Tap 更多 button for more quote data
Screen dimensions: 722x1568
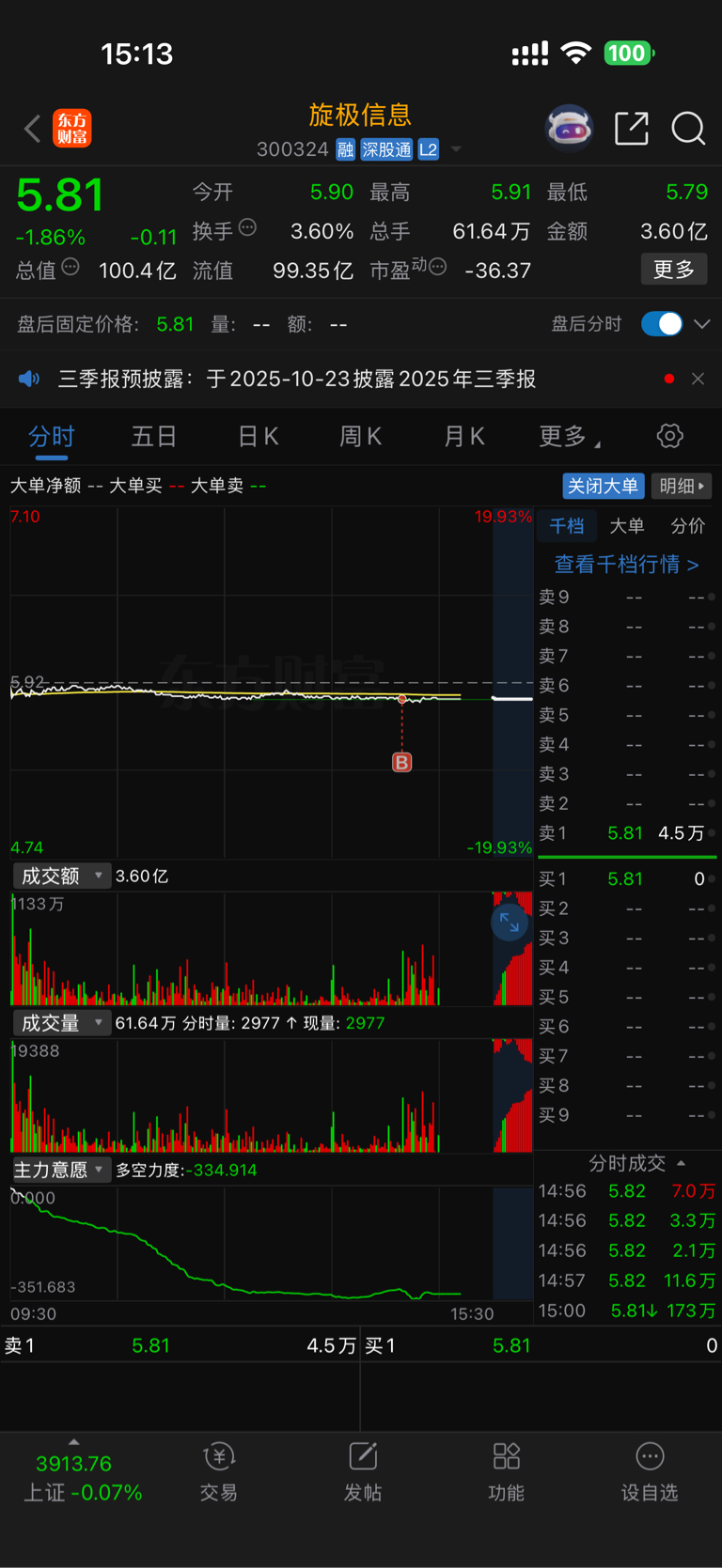pos(674,270)
